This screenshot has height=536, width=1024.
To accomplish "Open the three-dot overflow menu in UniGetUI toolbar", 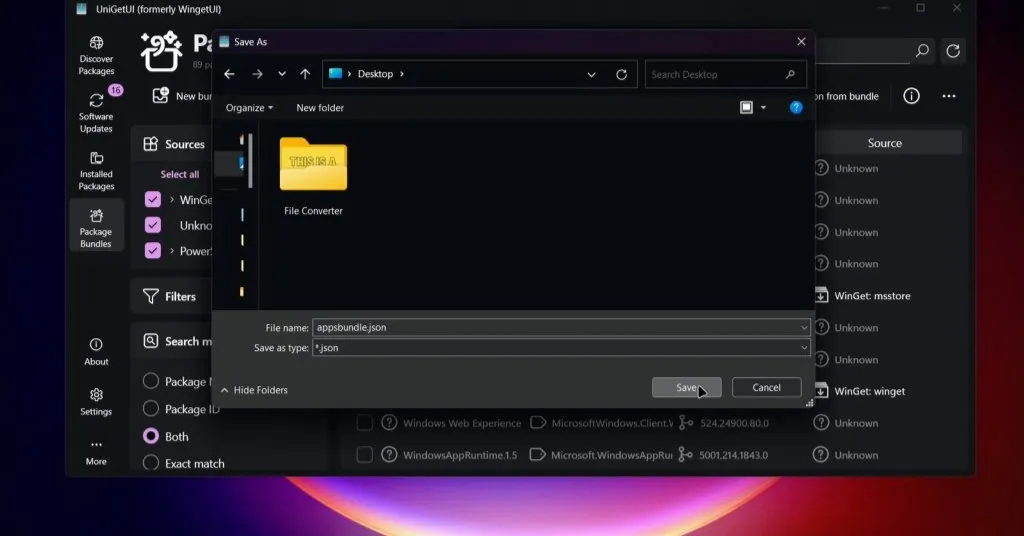I will click(x=949, y=96).
